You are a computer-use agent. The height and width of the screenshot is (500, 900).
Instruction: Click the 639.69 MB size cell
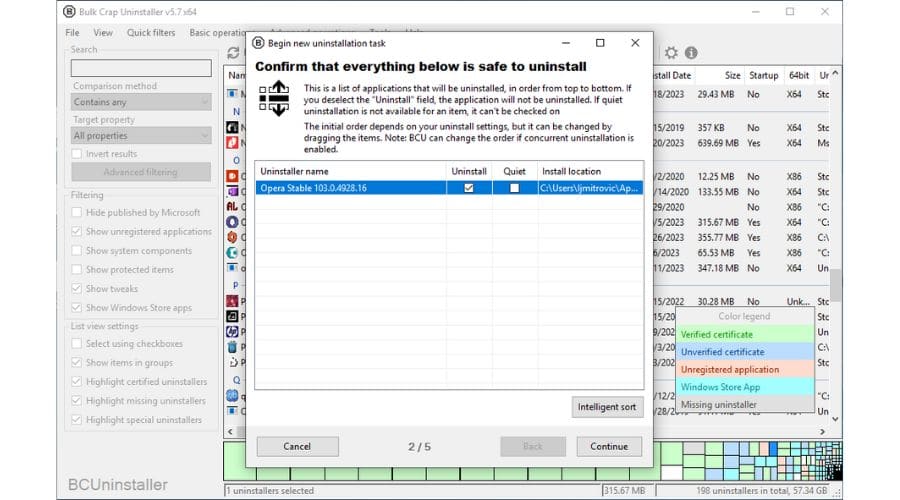(718, 143)
